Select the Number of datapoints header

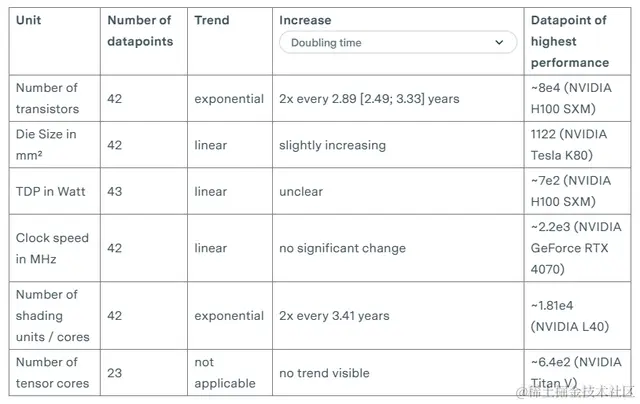[139, 31]
